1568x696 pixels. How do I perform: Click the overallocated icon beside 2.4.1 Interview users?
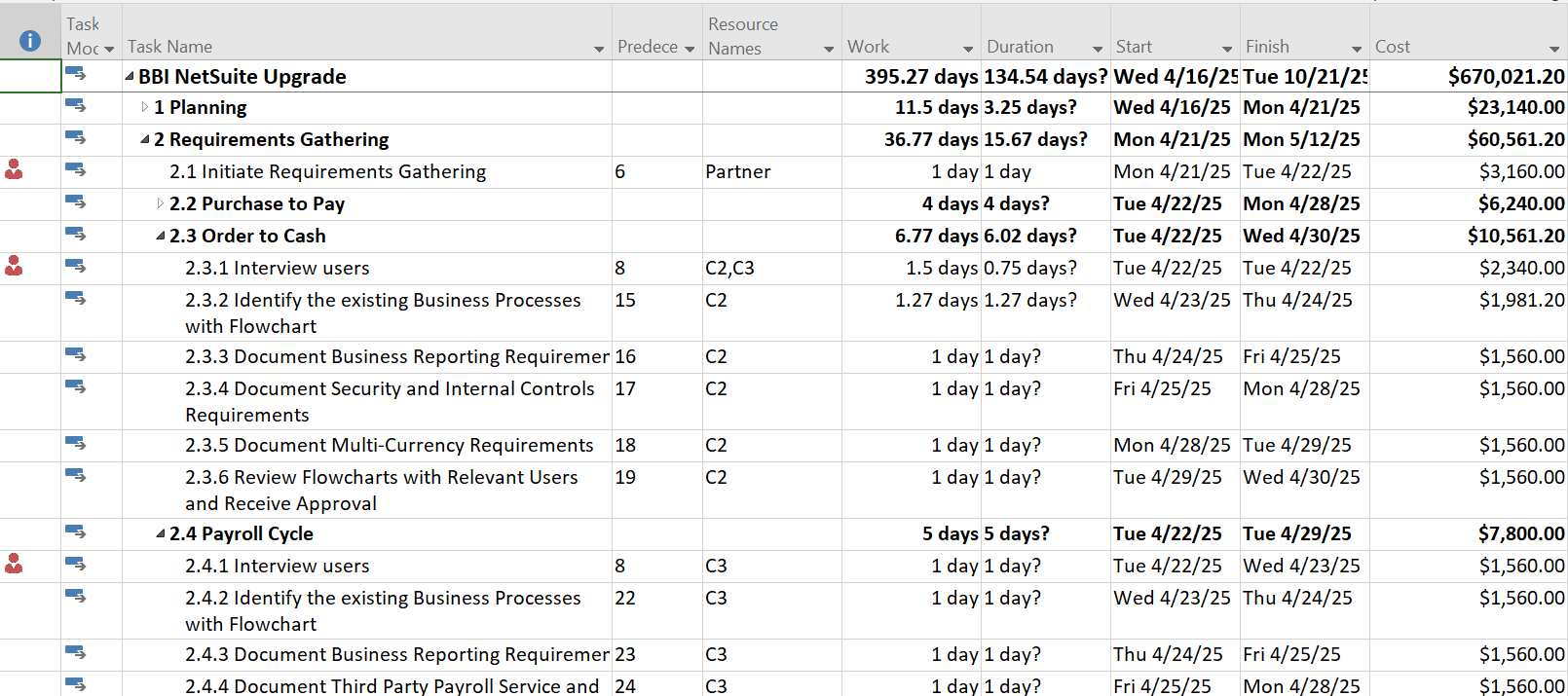[x=14, y=564]
